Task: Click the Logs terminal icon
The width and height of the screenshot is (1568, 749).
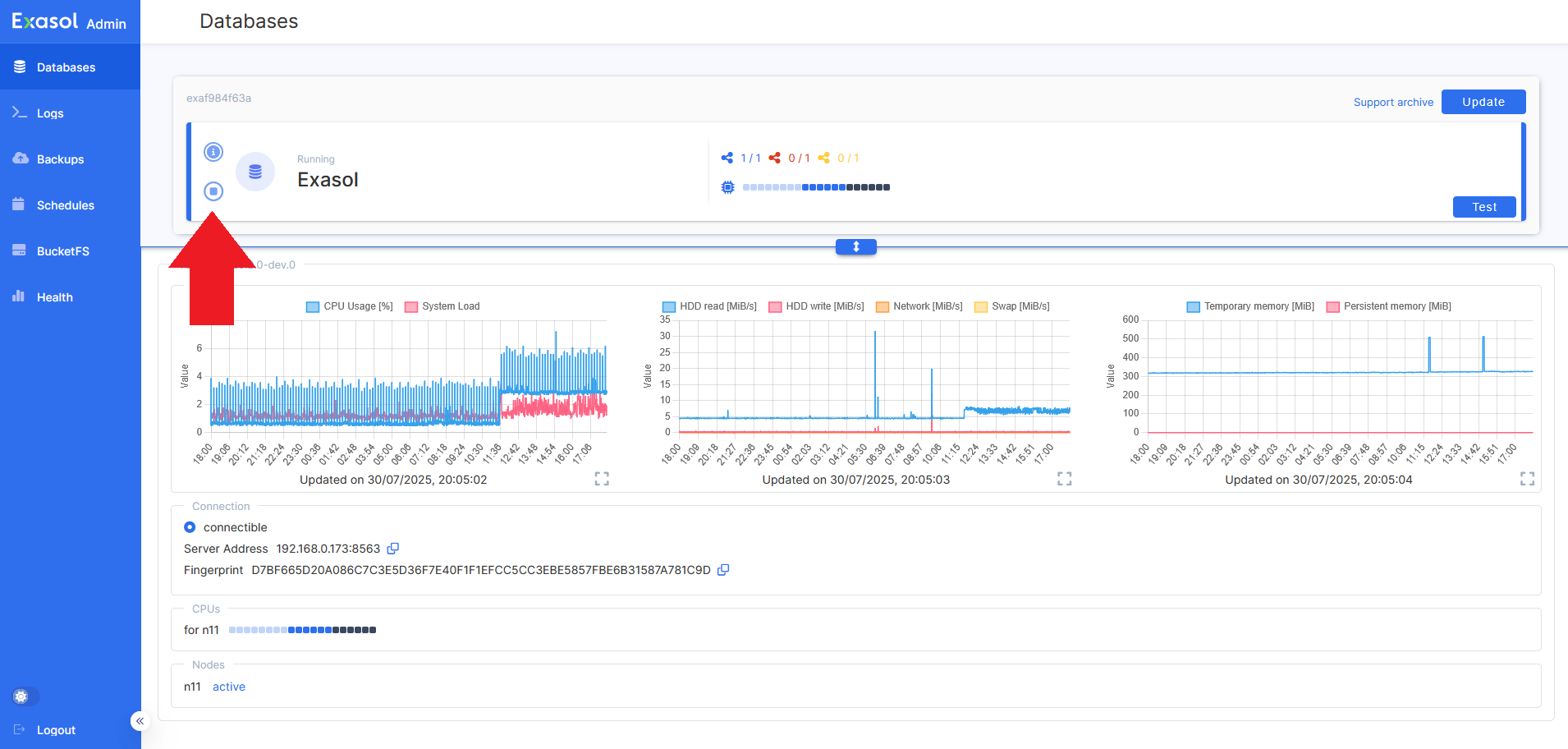Action: pos(20,113)
